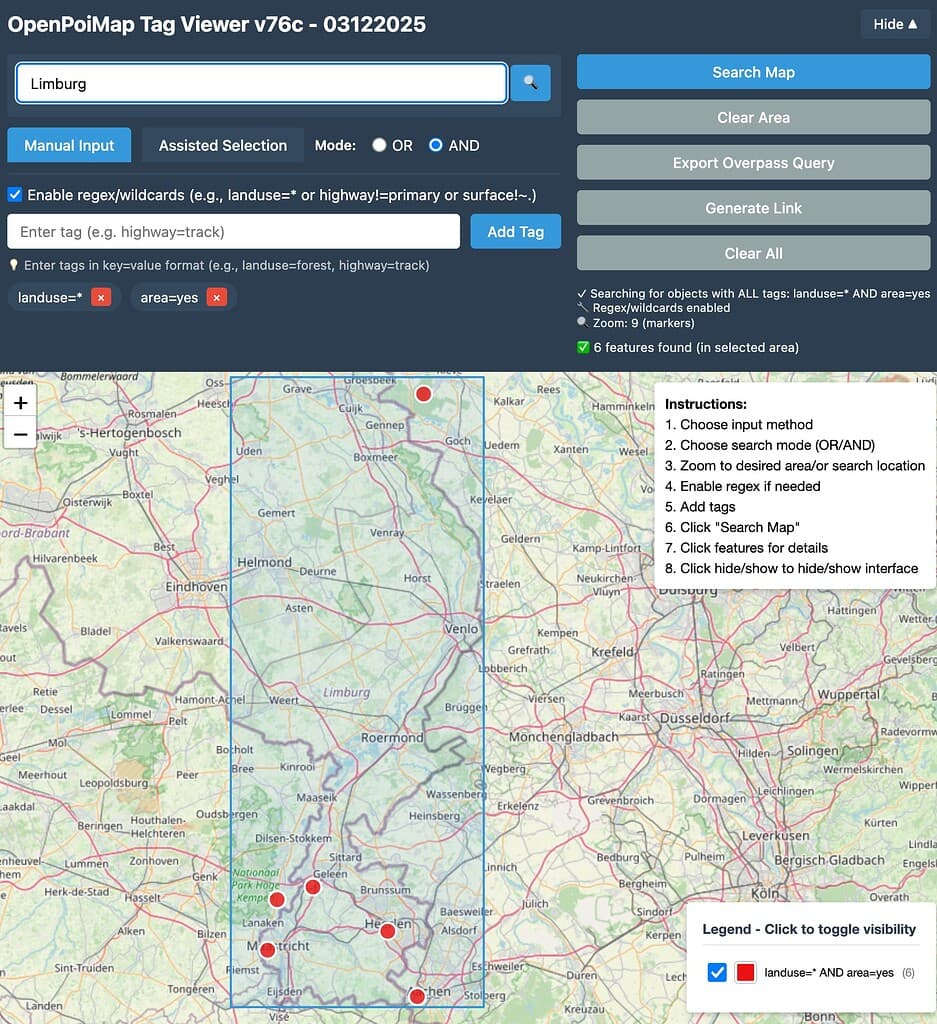The width and height of the screenshot is (937, 1024).
Task: Switch to the Assisted Selection tab
Action: 222,145
